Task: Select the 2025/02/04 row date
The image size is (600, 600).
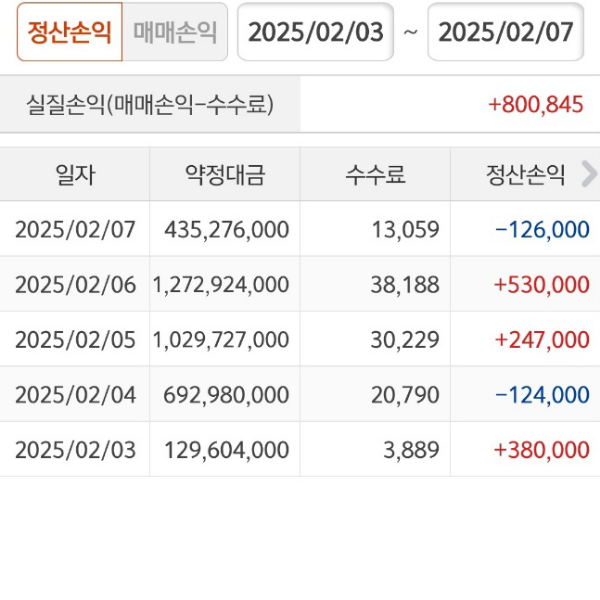Action: coord(75,395)
